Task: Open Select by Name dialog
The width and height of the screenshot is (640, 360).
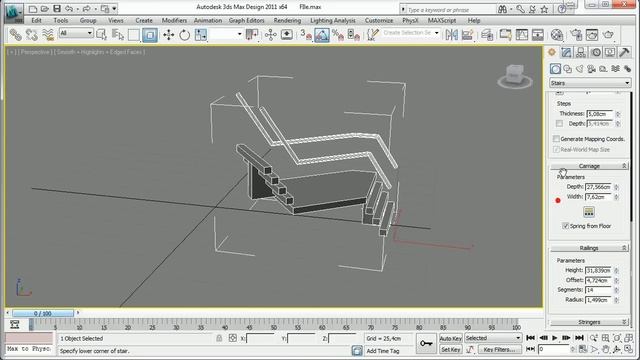Action: (118, 35)
